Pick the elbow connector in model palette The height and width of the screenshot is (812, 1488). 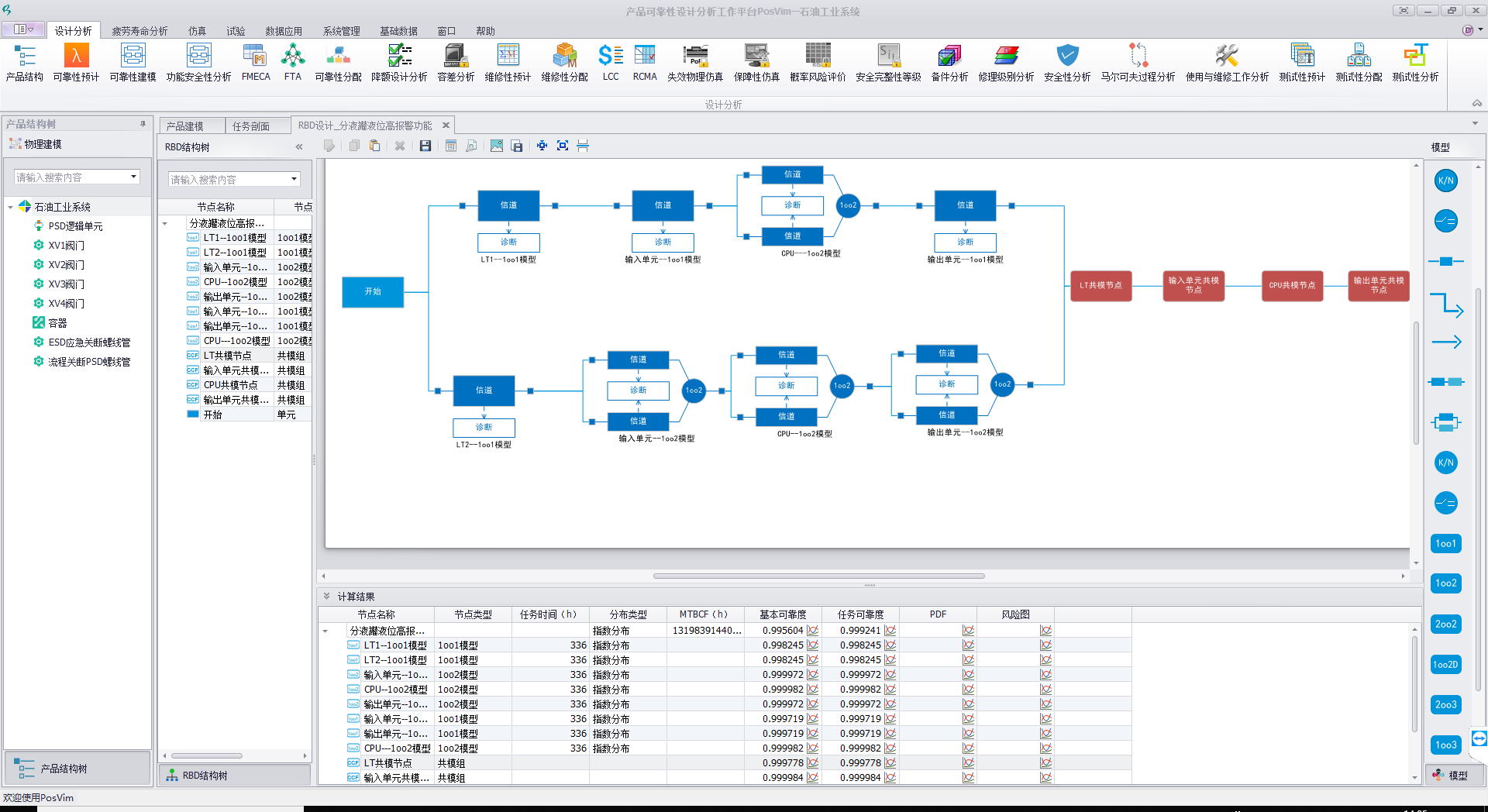(1446, 304)
